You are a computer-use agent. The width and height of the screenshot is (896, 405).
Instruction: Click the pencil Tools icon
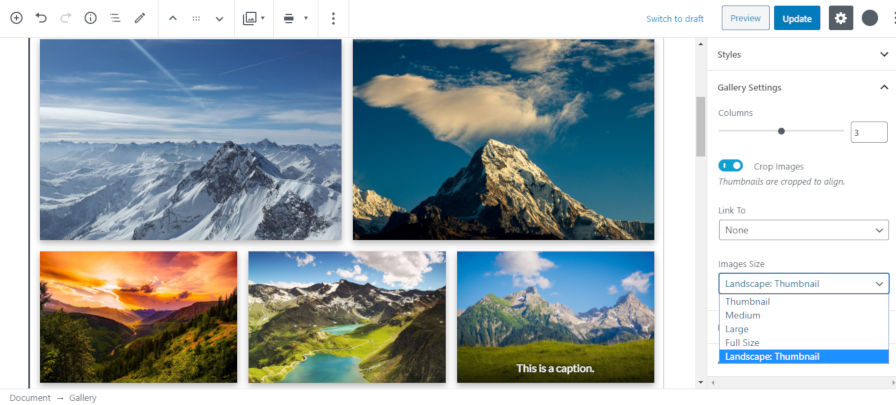click(140, 18)
